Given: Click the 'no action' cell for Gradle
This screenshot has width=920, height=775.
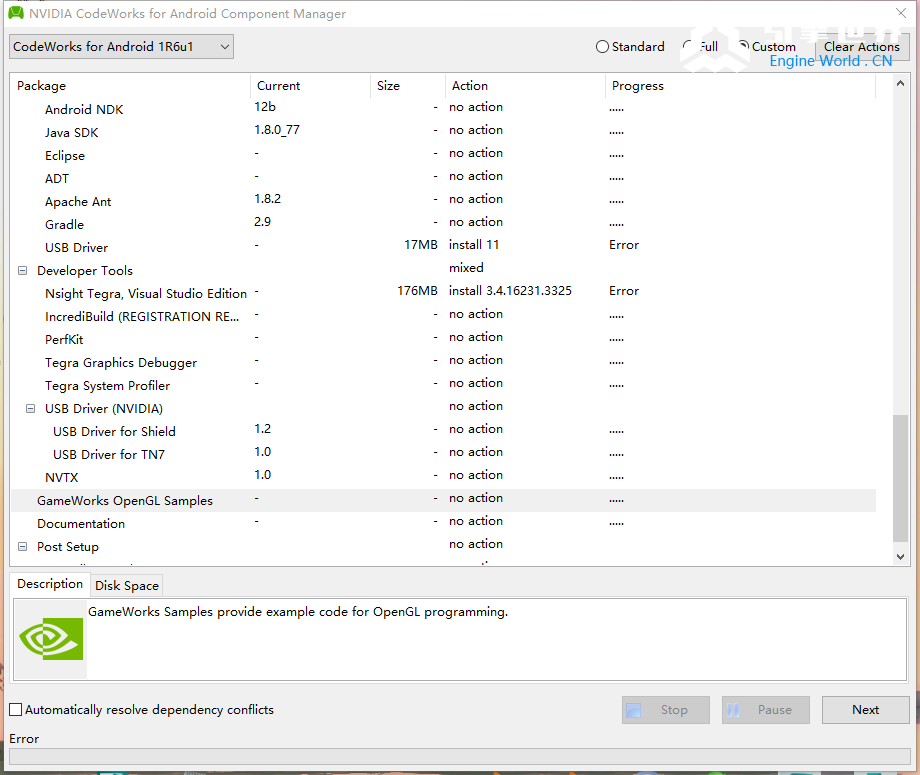Looking at the screenshot, I should 476,222.
